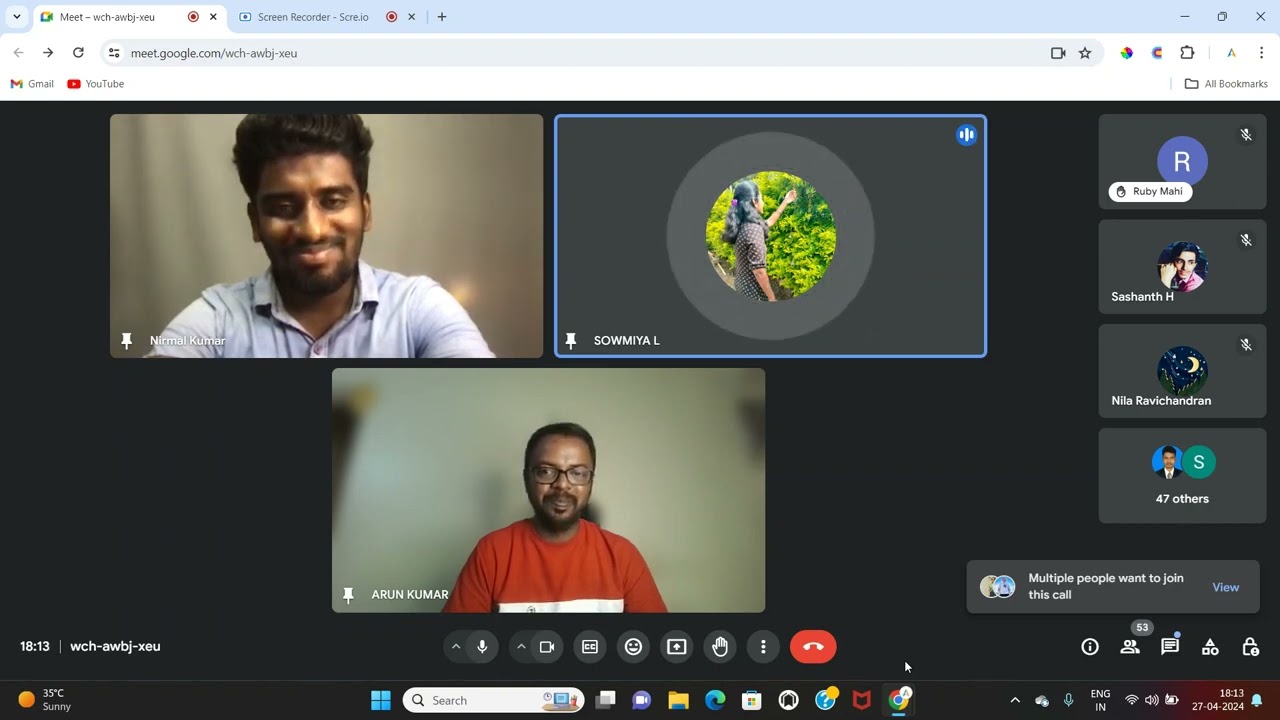The height and width of the screenshot is (720, 1280).
Task: Show the people participants panel
Action: click(x=1130, y=647)
